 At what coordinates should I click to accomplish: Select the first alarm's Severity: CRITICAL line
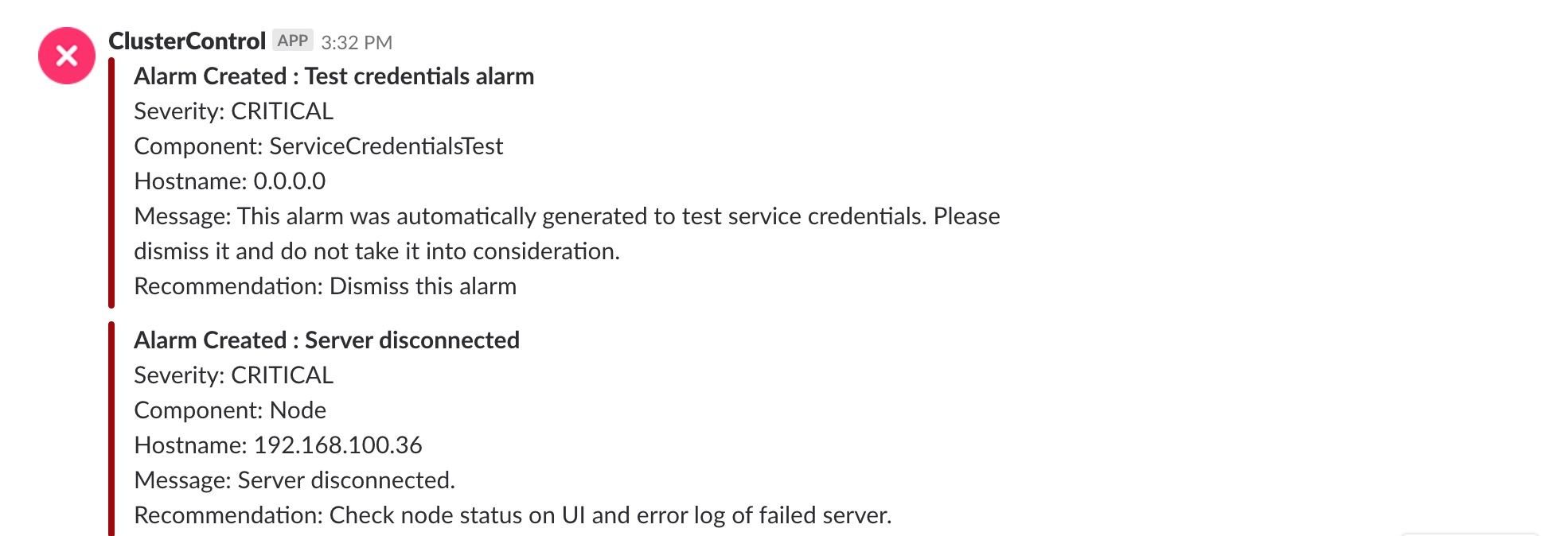click(x=234, y=111)
